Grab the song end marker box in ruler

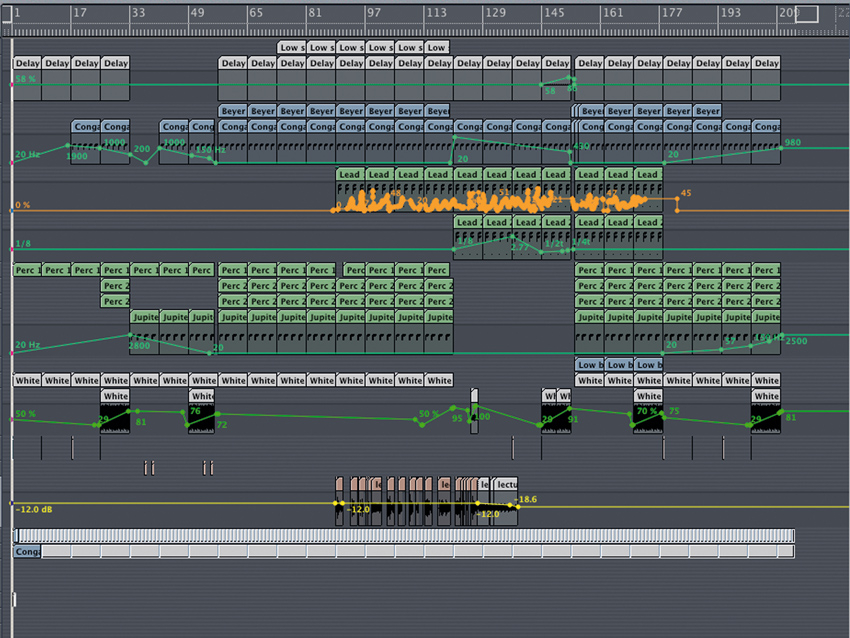(807, 15)
